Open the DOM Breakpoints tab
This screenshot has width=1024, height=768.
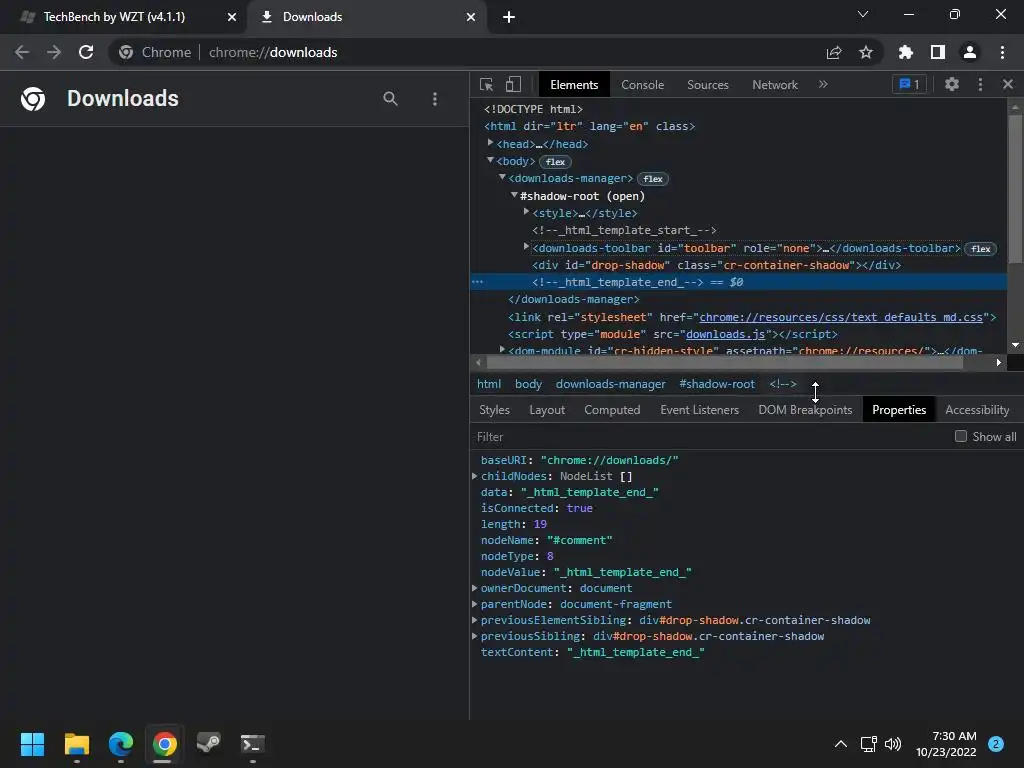[x=805, y=409]
